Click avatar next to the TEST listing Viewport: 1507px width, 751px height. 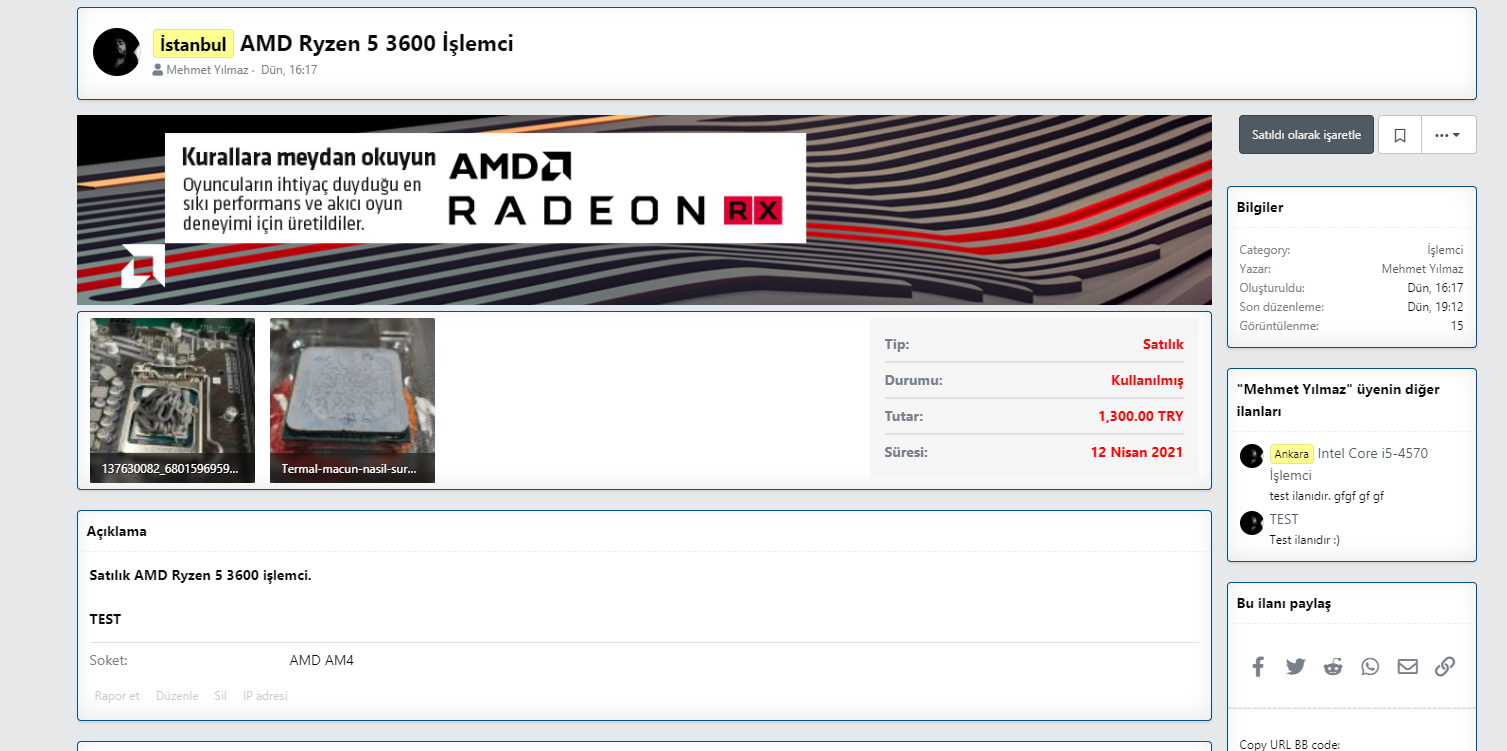tap(1252, 523)
